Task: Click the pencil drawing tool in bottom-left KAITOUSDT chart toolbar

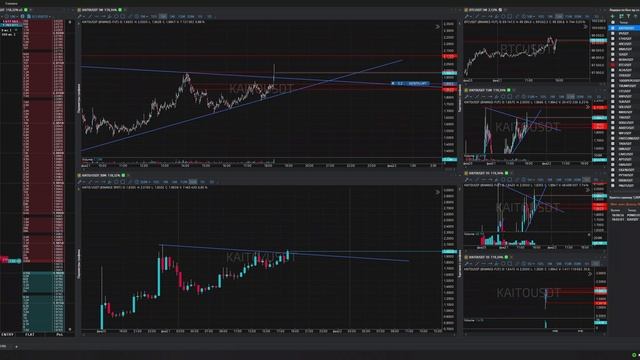Action: click(x=80, y=182)
